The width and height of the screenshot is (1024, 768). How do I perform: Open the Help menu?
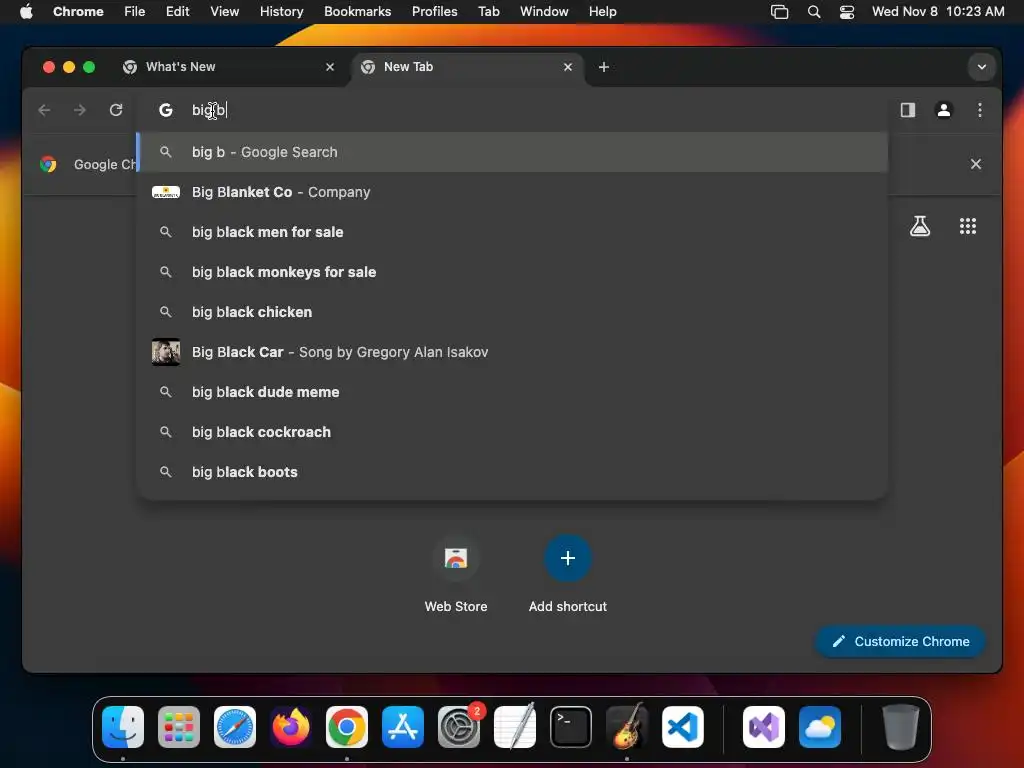(602, 11)
